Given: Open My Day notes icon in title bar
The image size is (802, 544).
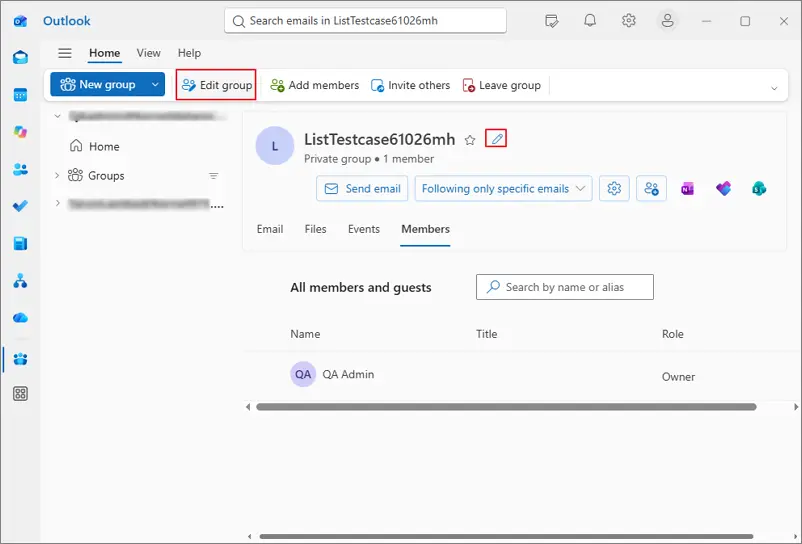Looking at the screenshot, I should pyautogui.click(x=551, y=21).
